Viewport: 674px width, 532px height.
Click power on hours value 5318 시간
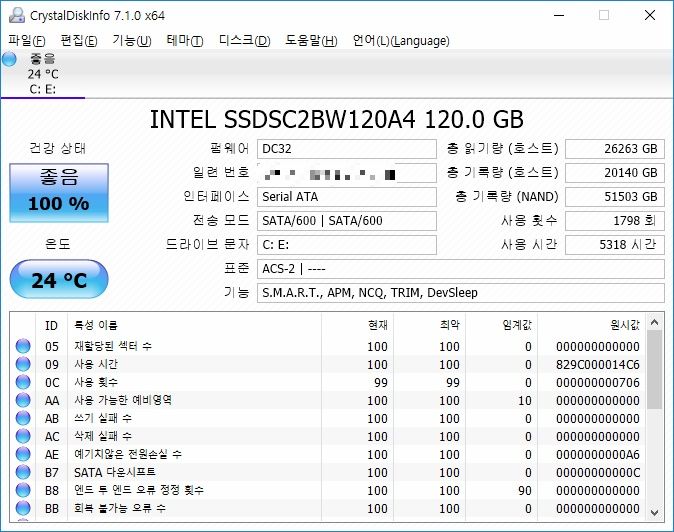(615, 245)
